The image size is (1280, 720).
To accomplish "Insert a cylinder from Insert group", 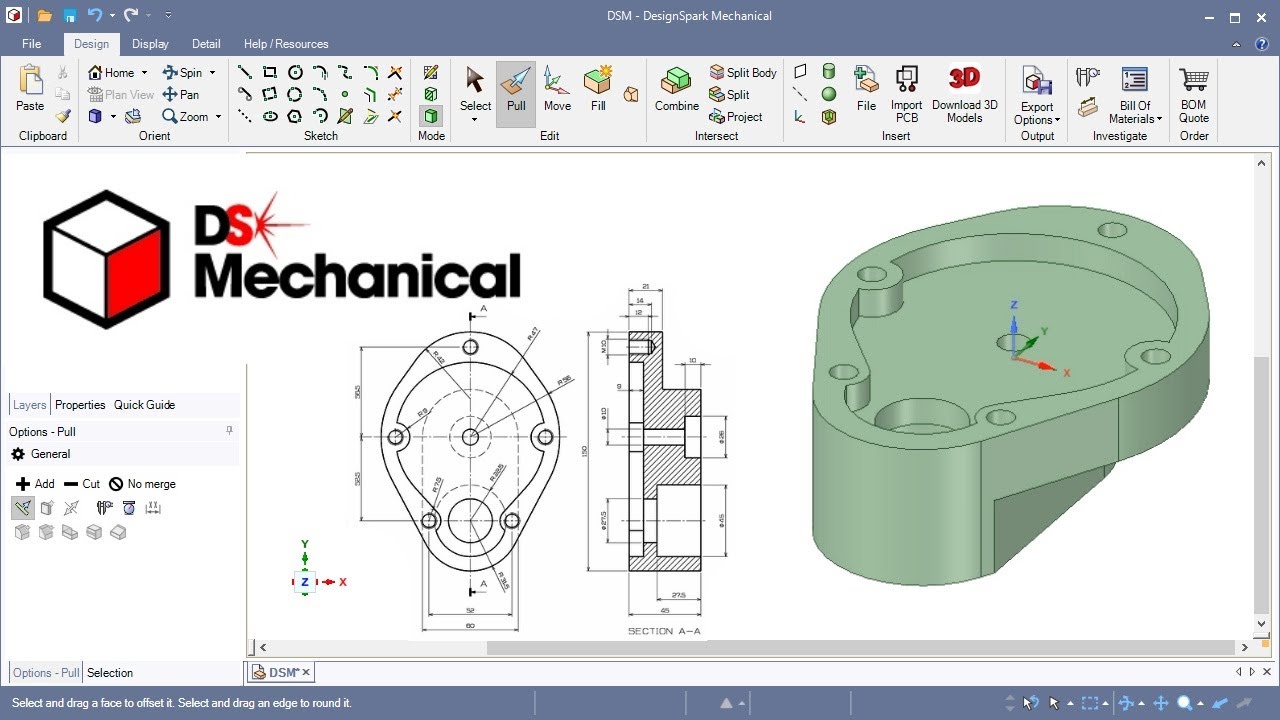I will [x=829, y=71].
